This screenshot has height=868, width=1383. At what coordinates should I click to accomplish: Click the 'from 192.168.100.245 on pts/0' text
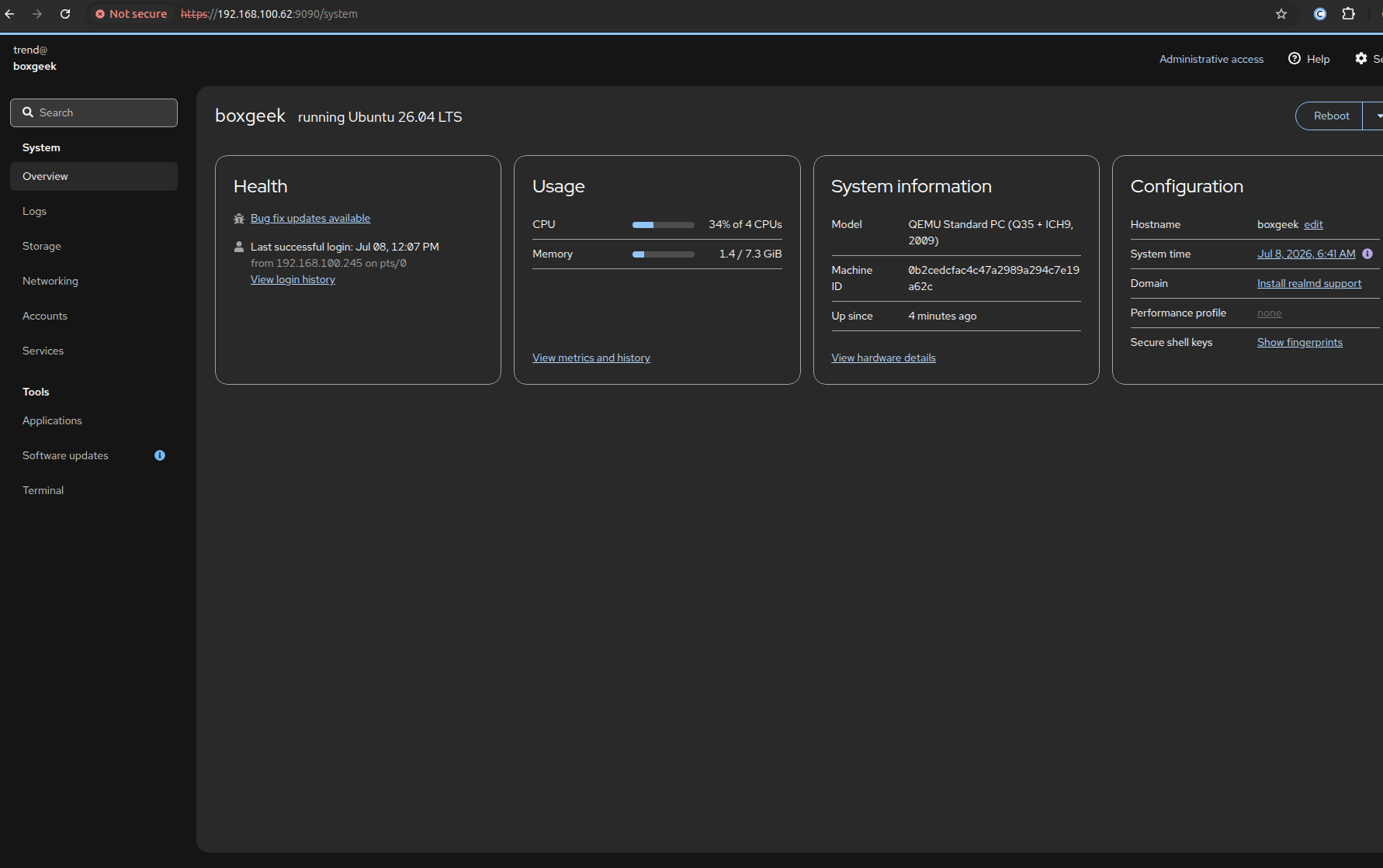[x=328, y=263]
